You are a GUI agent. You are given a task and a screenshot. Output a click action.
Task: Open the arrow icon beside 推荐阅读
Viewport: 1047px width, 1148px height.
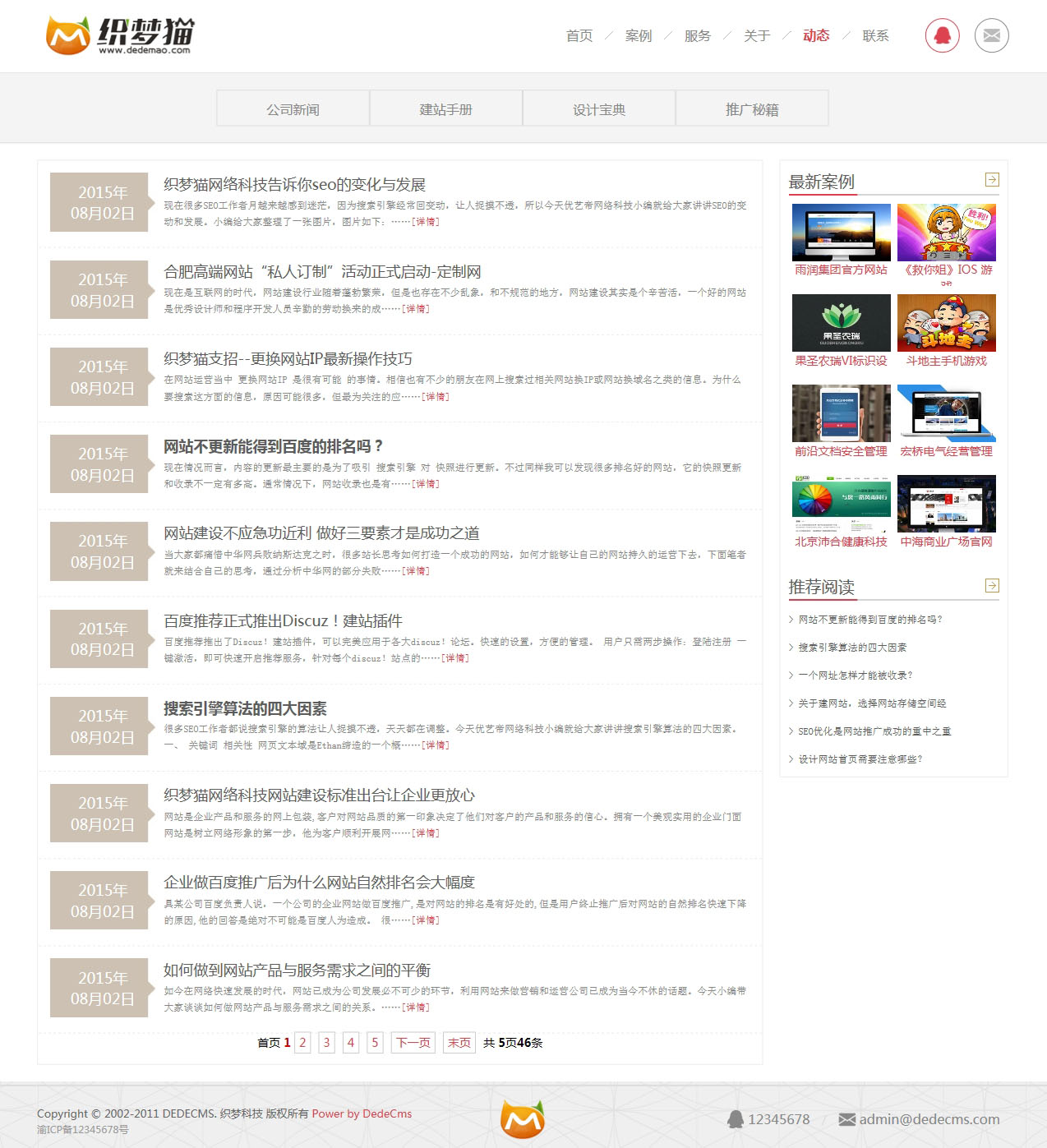coord(992,585)
